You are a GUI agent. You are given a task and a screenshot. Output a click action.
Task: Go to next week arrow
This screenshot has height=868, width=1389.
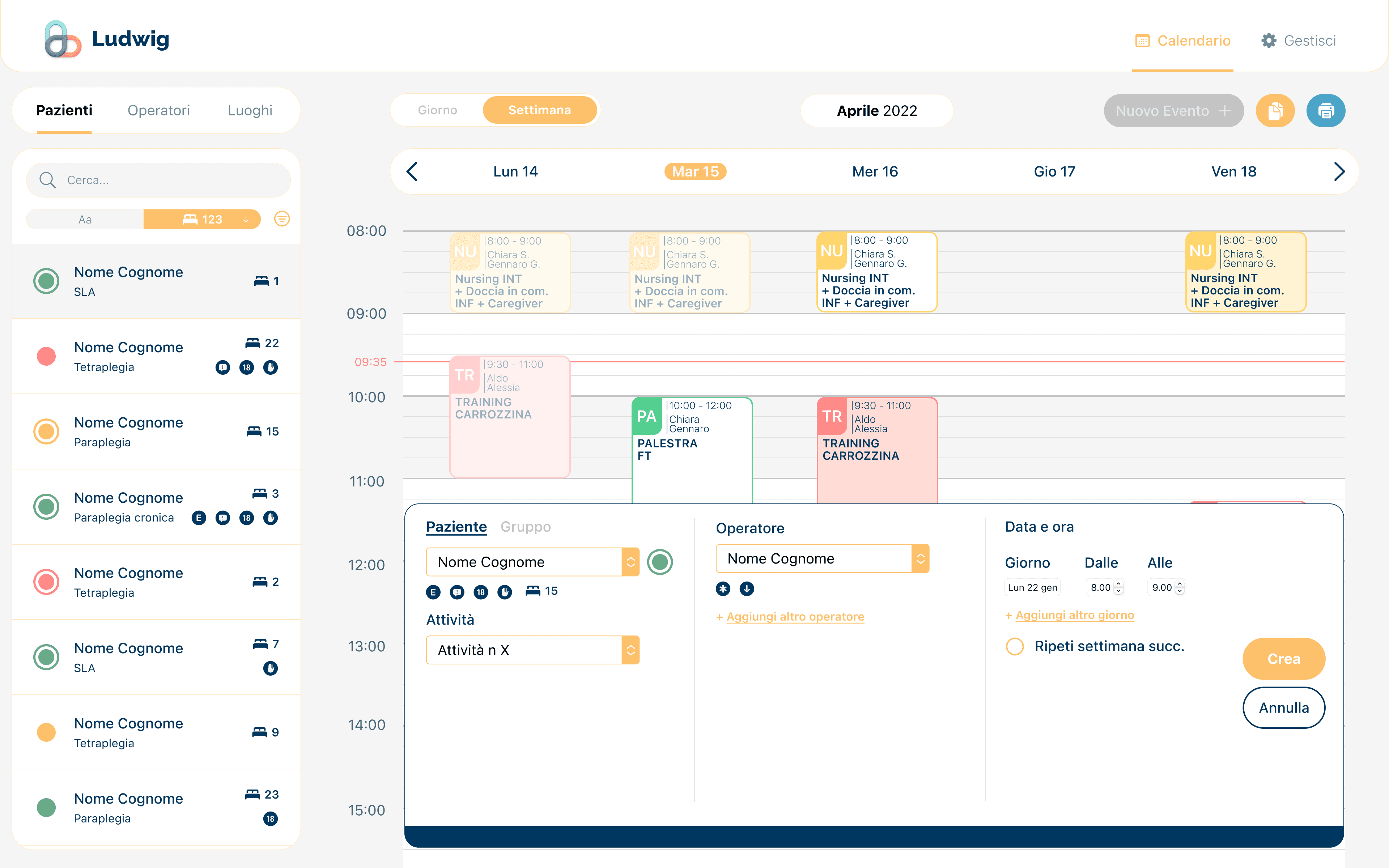pos(1339,172)
